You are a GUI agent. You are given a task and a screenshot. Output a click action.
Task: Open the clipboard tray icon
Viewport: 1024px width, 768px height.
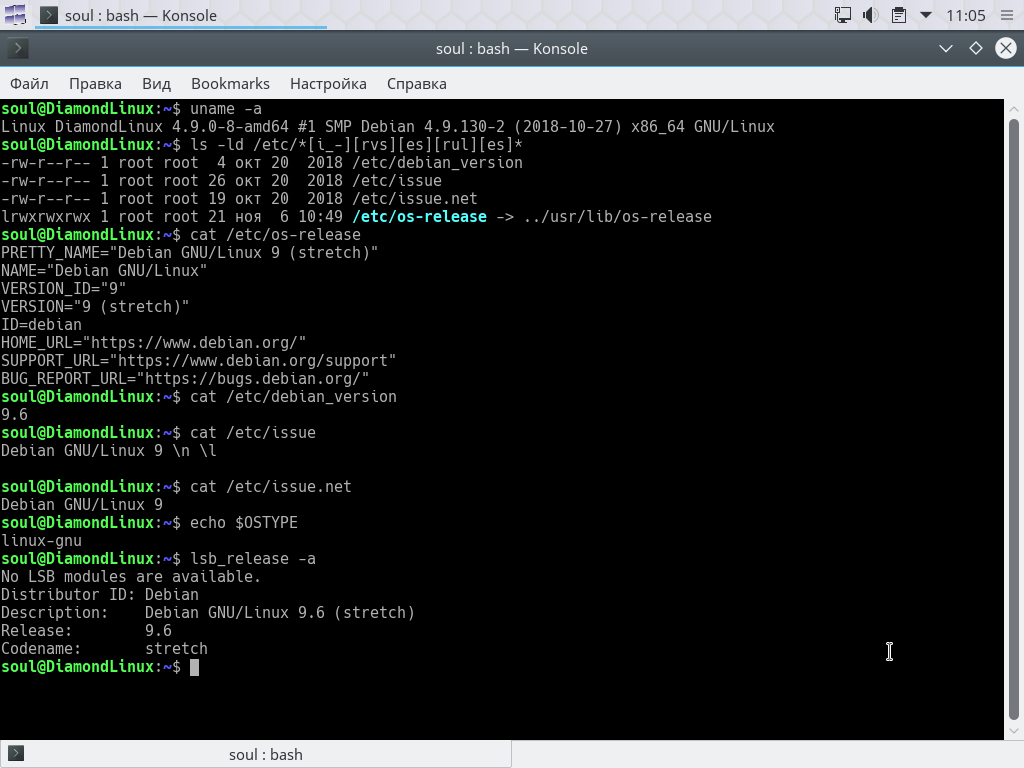pyautogui.click(x=899, y=14)
